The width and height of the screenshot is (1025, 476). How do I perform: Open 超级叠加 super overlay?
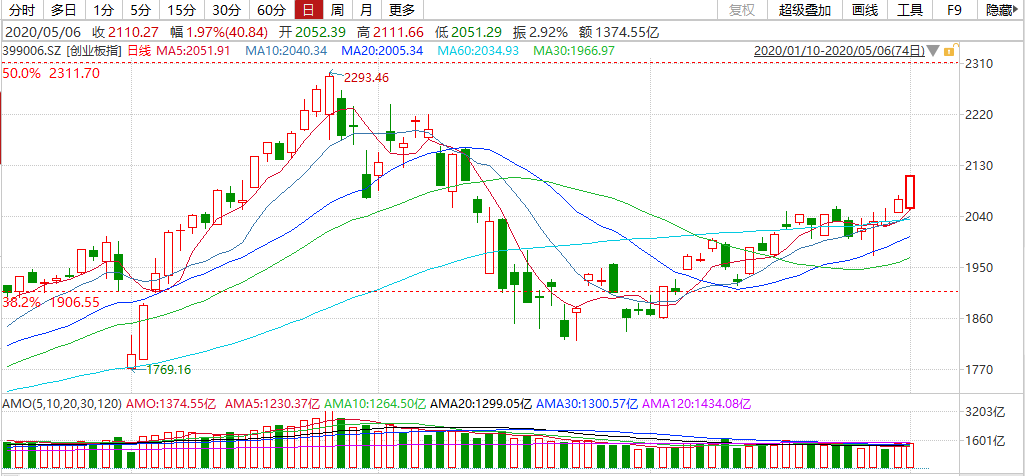[x=805, y=10]
